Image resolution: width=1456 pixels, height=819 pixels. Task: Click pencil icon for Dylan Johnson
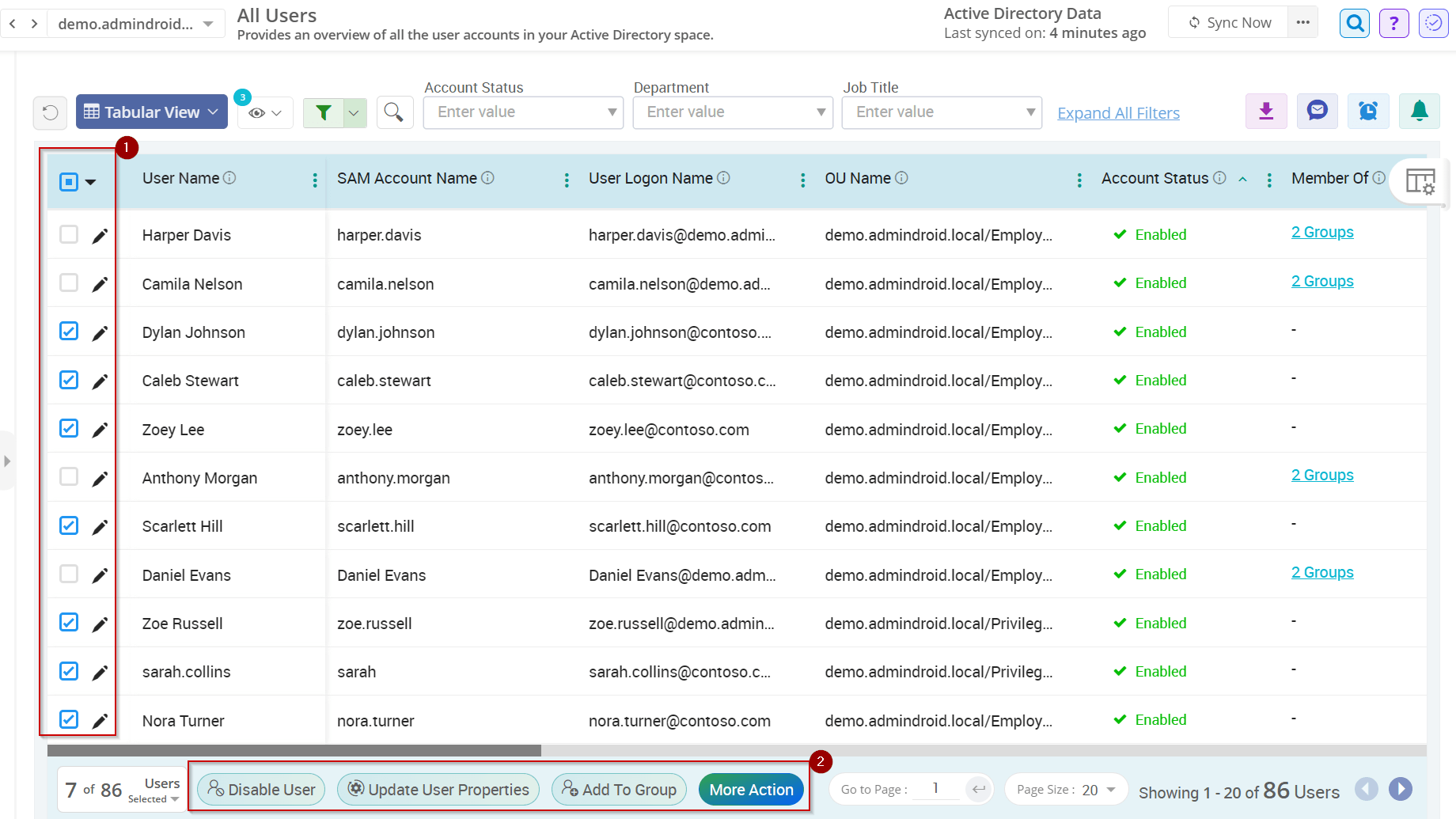click(99, 333)
